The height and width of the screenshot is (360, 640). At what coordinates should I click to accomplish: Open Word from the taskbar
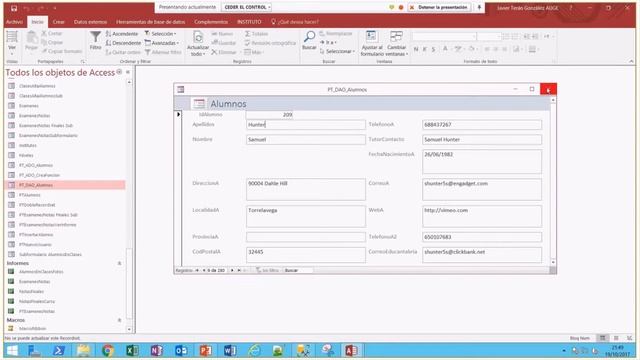230,350
